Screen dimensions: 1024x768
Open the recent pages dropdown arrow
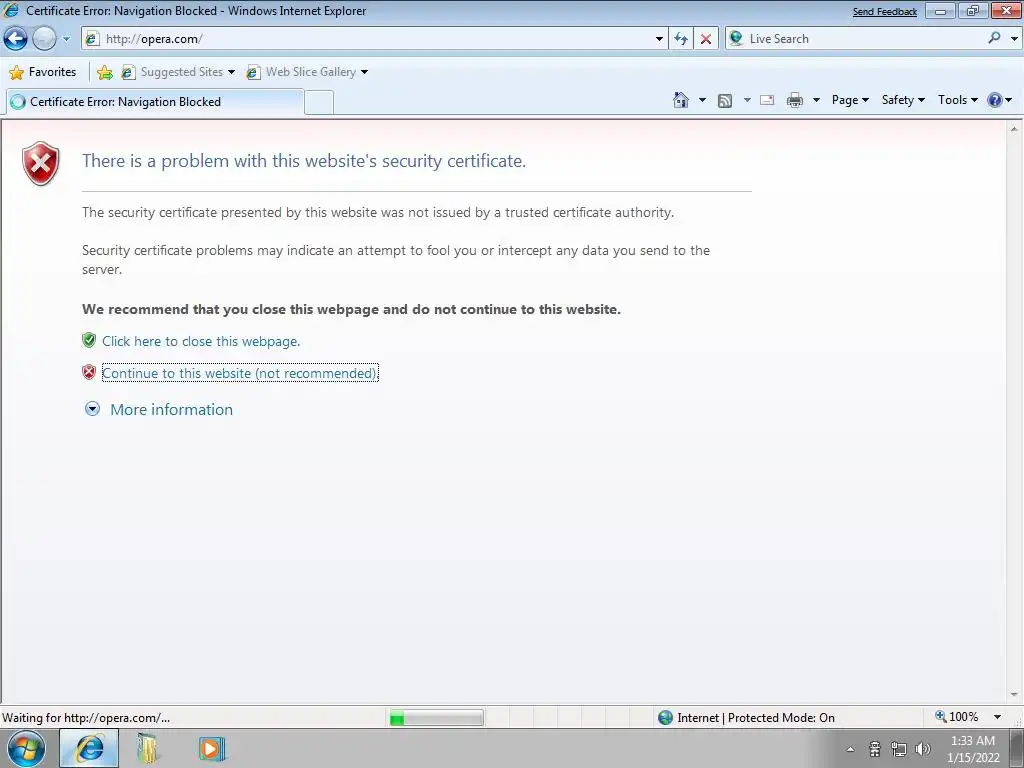66,39
